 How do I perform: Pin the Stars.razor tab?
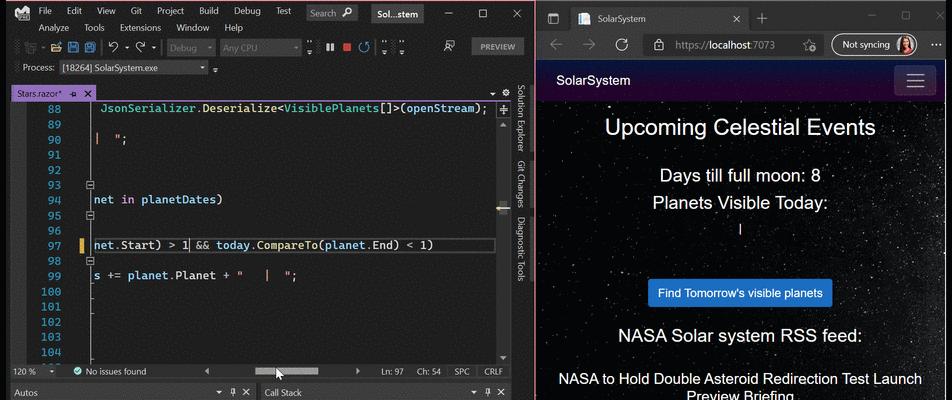click(x=73, y=93)
